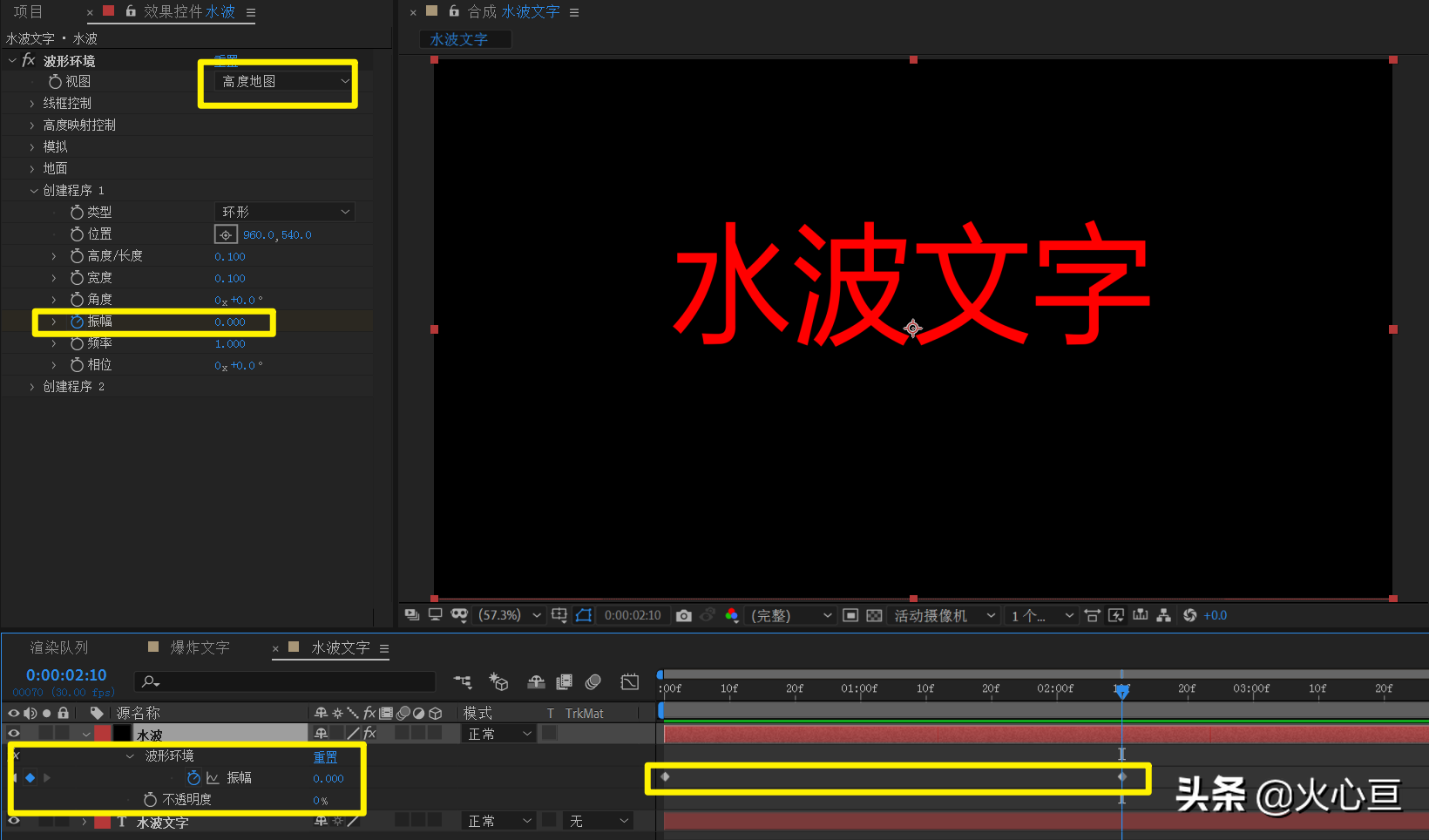Viewport: 1429px width, 840px height.
Task: Hide the 水波 layer with eye icon
Action: point(14,734)
